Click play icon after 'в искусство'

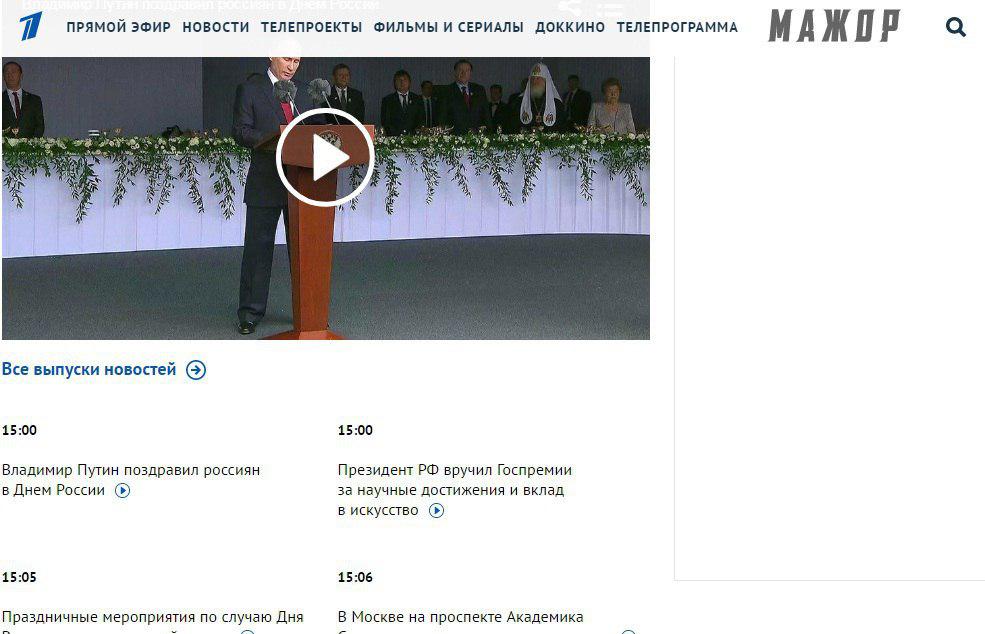pyautogui.click(x=437, y=511)
